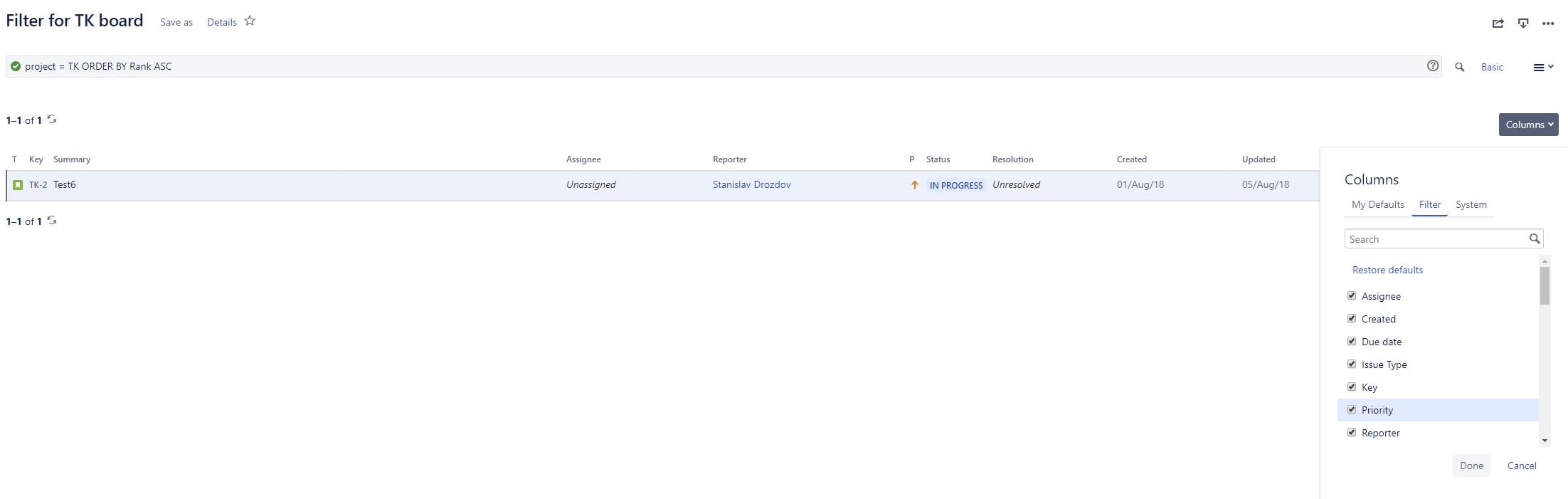Open the more options ellipsis menu
The image size is (1568, 499).
pyautogui.click(x=1547, y=23)
